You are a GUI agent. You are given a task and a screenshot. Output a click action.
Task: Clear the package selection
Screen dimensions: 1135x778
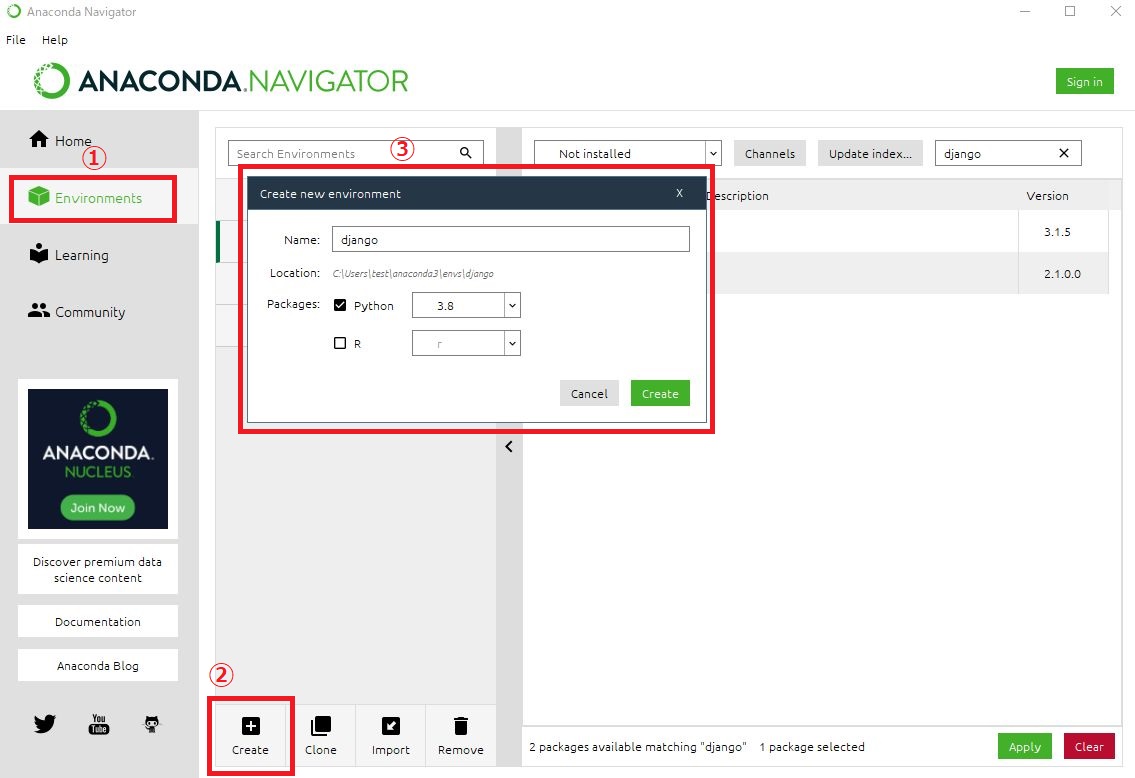pyautogui.click(x=1089, y=746)
